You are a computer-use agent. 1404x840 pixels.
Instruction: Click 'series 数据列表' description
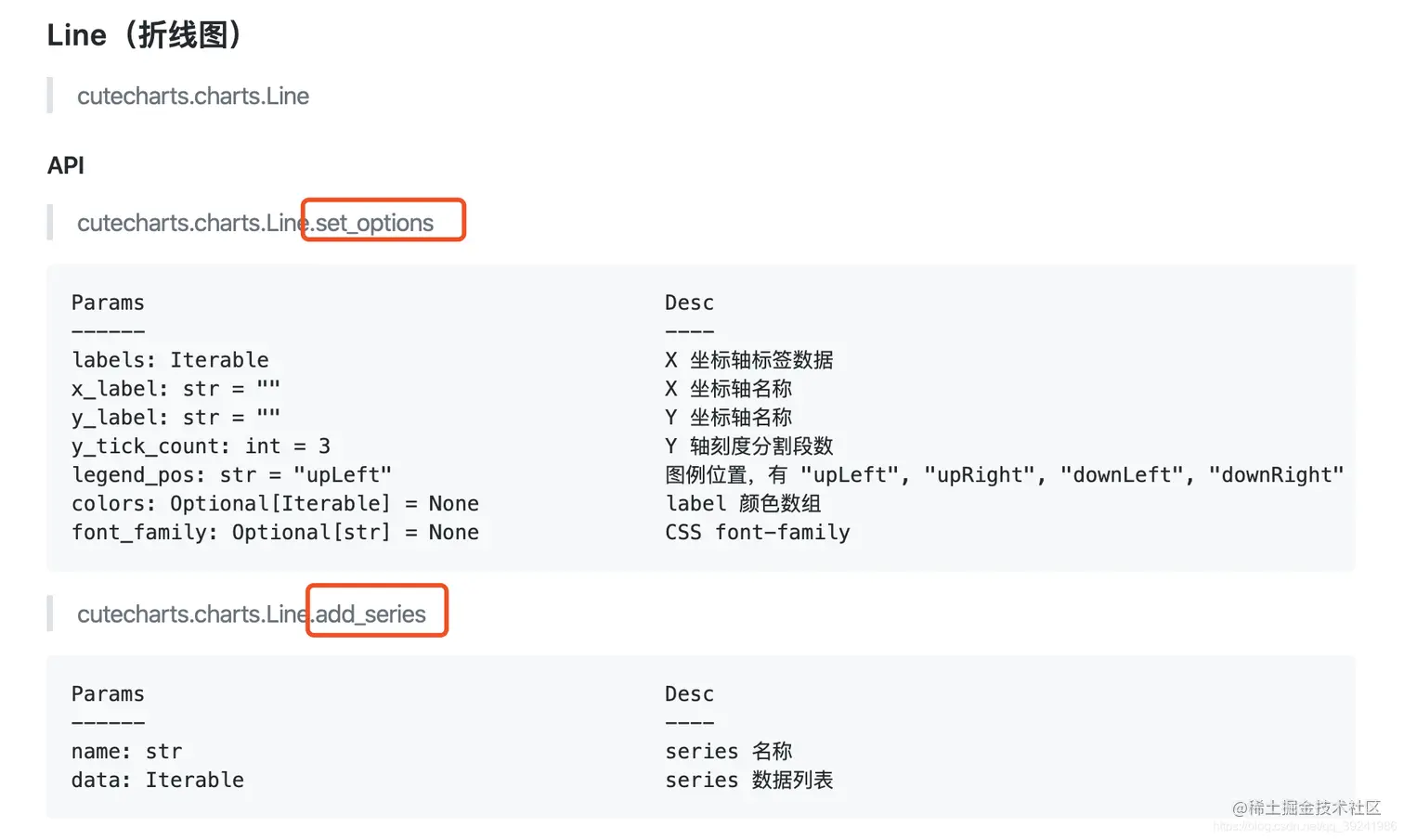coord(748,781)
